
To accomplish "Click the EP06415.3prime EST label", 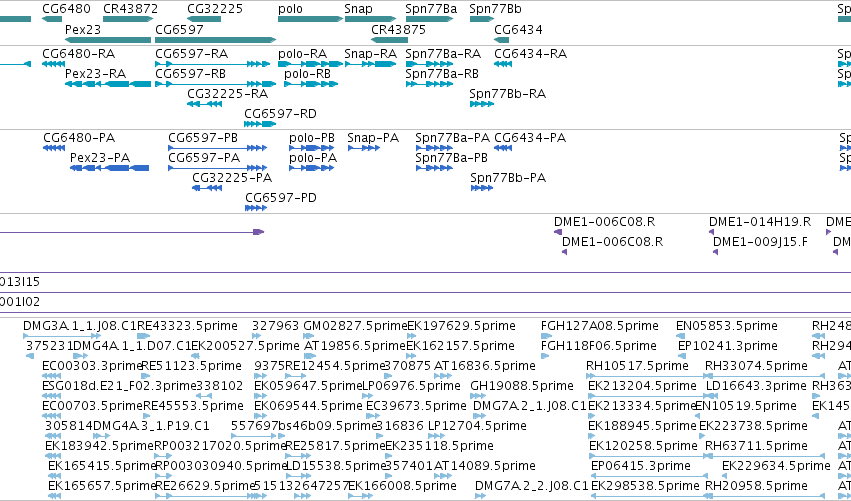I will coord(640,466).
